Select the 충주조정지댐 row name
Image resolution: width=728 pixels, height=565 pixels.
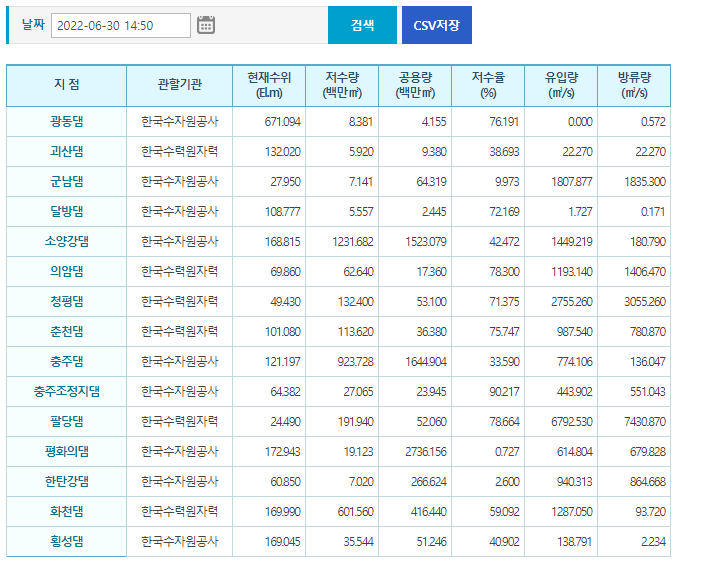(67, 392)
